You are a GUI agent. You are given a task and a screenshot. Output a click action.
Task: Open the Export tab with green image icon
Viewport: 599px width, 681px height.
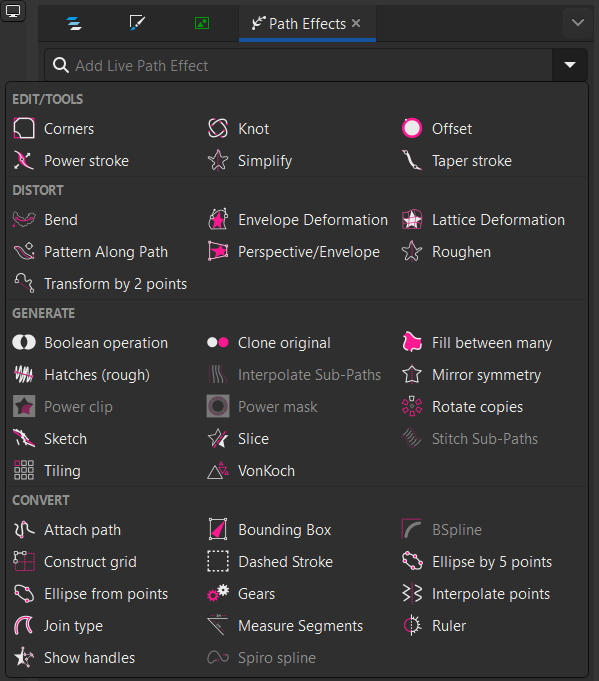(202, 23)
